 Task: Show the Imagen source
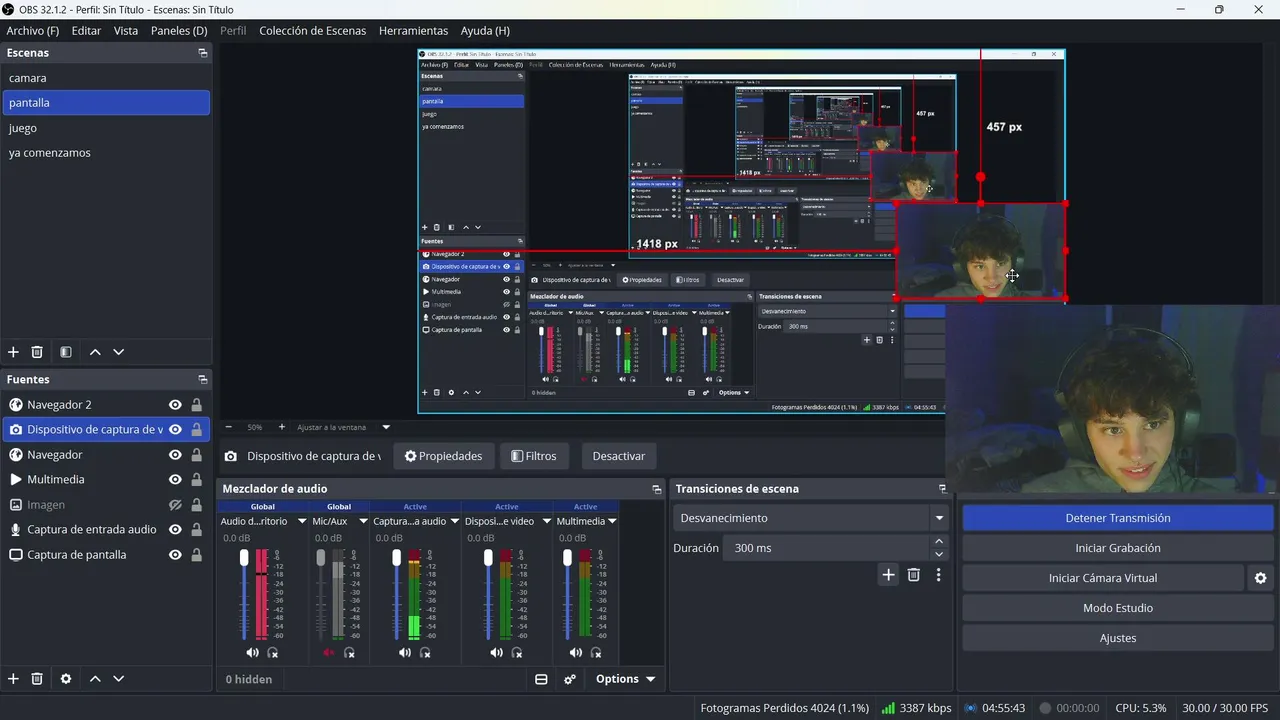tap(175, 505)
